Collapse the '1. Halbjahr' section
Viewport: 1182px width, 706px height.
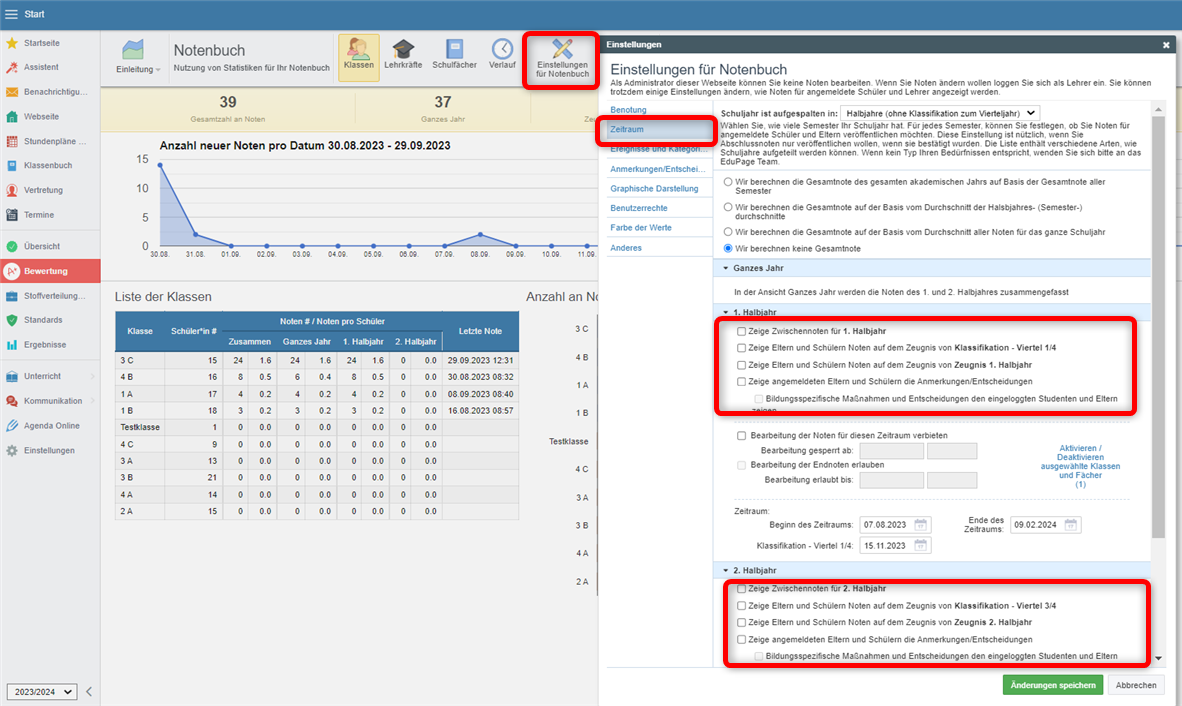[726, 312]
